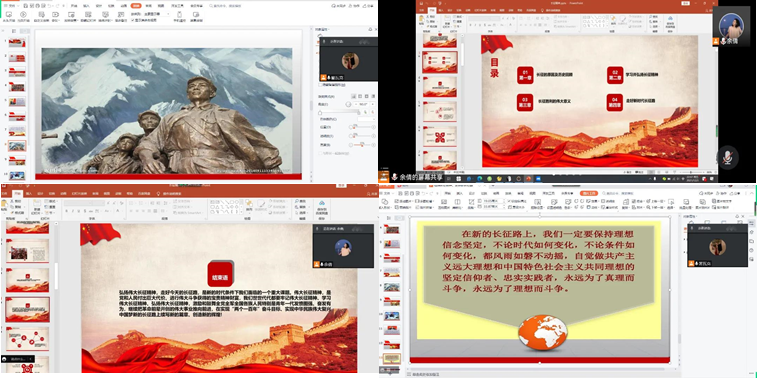The width and height of the screenshot is (757, 378).
Task: Open the display monitor dropdown in slideshow ribbon
Action: click(155, 14)
